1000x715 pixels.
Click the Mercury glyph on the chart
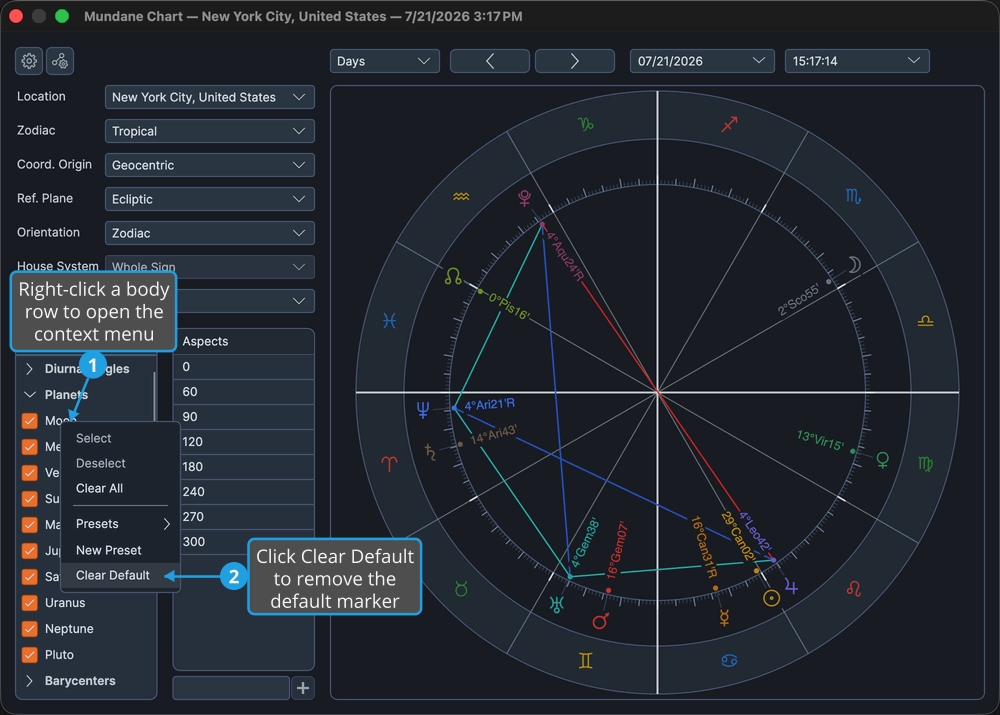pos(724,617)
